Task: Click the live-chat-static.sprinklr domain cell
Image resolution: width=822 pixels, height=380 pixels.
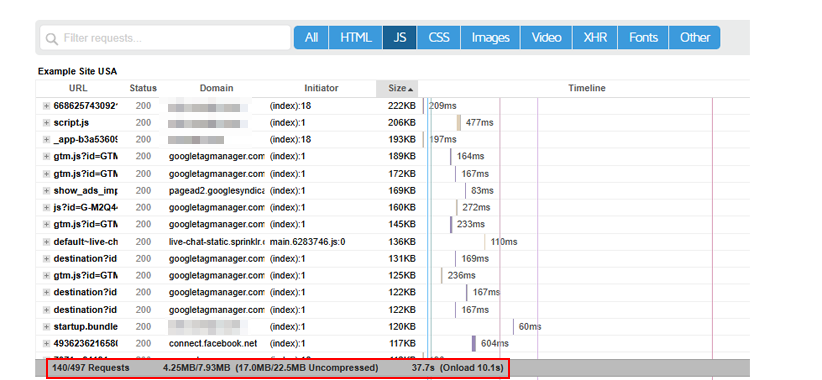Action: (217, 242)
